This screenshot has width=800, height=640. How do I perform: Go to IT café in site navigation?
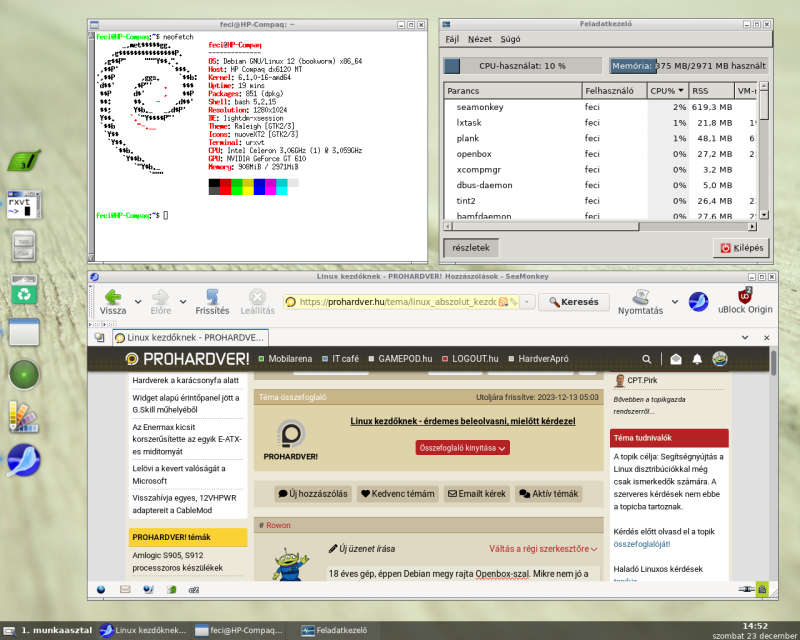(340, 359)
